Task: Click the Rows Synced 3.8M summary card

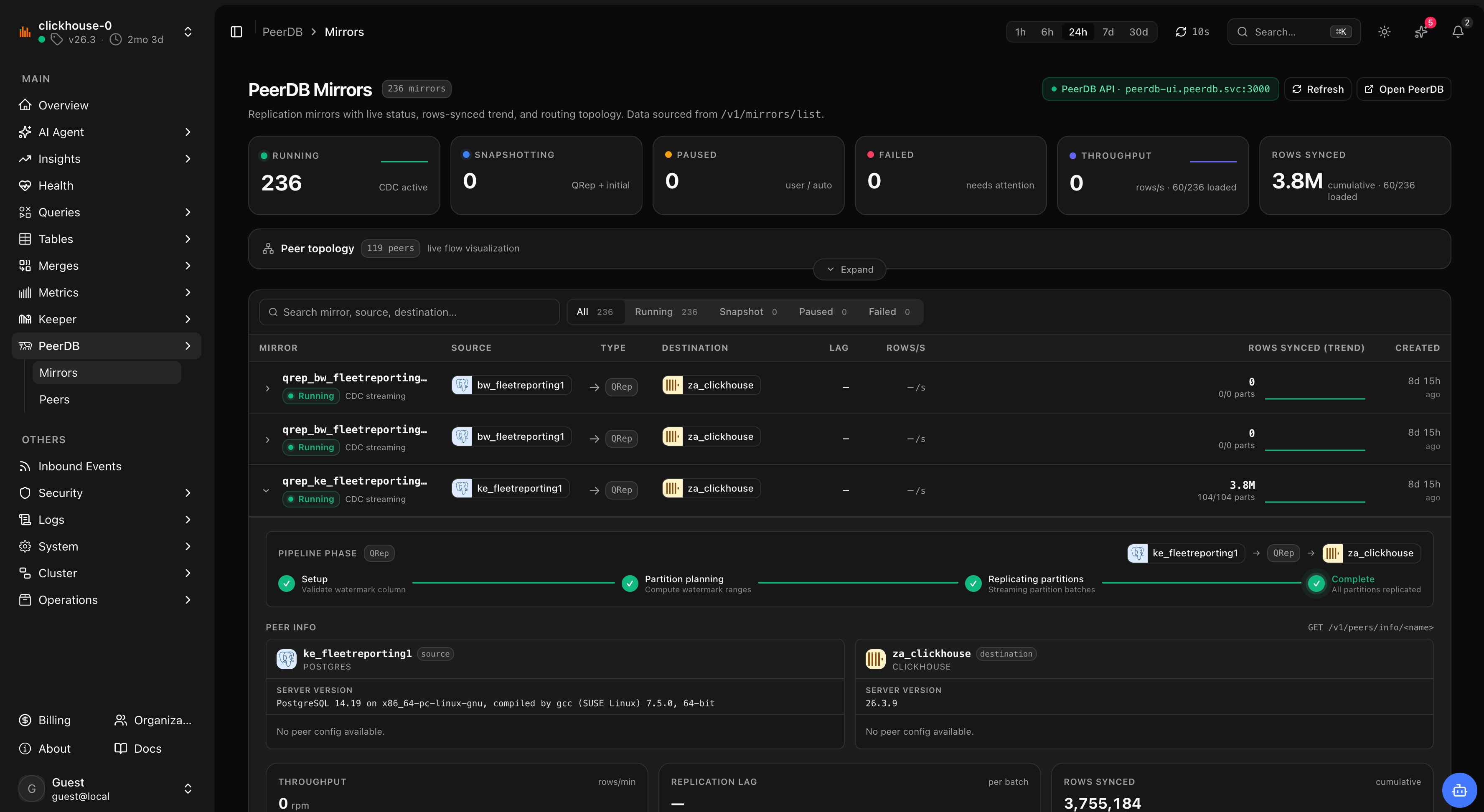Action: [x=1354, y=176]
